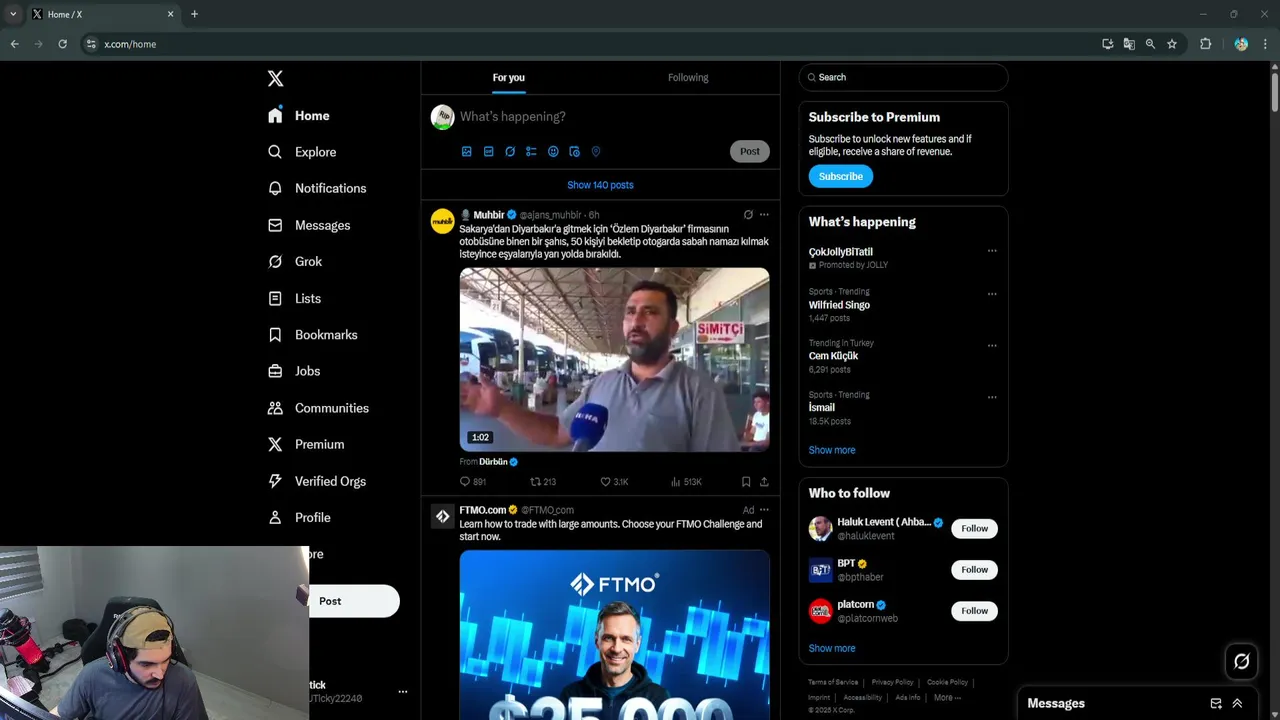Open emoji picker in composer
1280x720 pixels.
(x=553, y=152)
